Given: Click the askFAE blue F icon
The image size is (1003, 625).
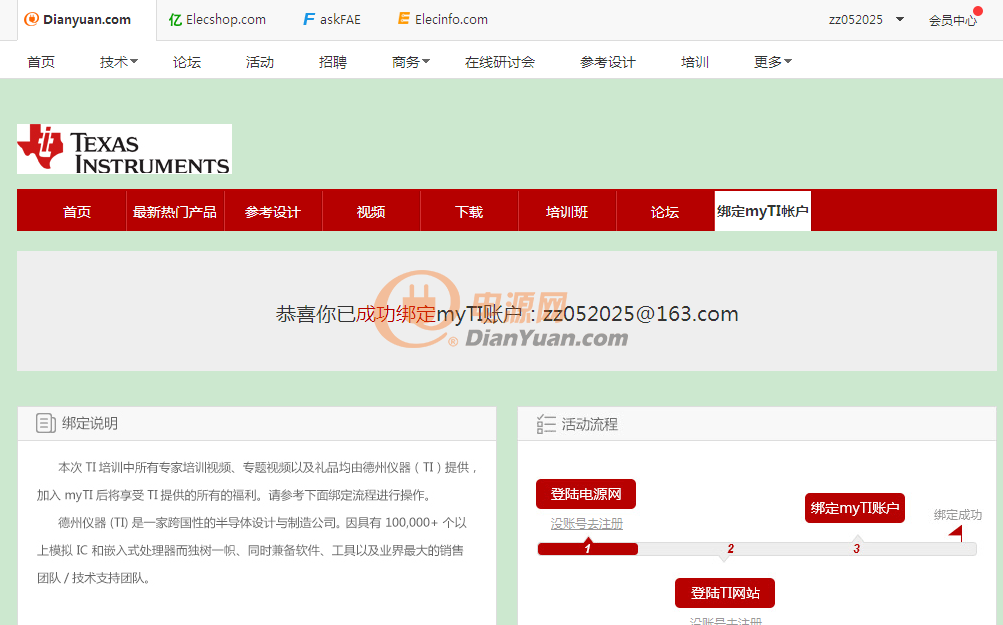Looking at the screenshot, I should tap(309, 19).
